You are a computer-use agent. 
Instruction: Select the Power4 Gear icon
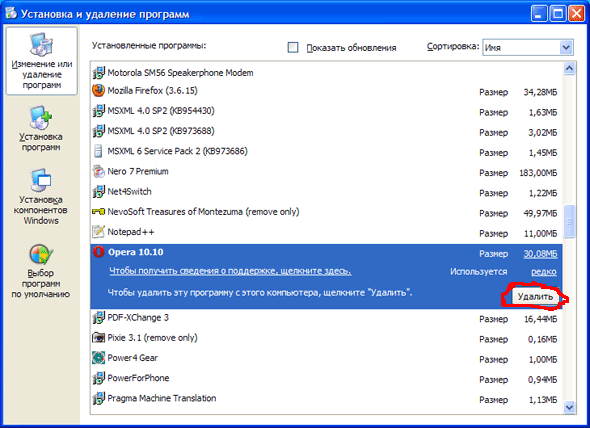[x=98, y=358]
